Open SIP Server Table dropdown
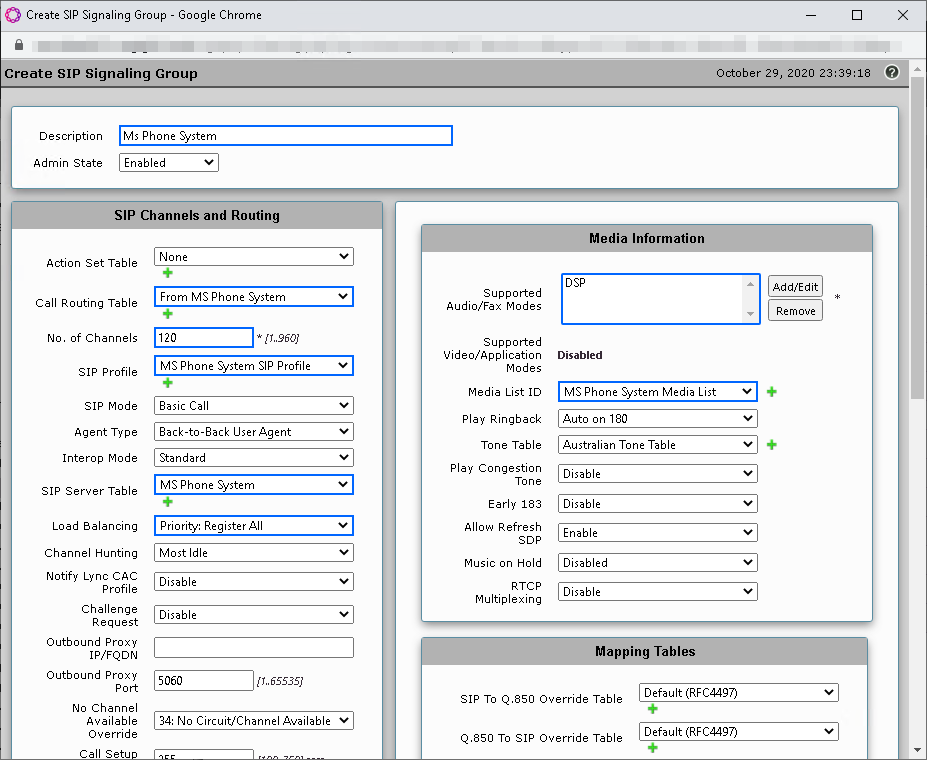The width and height of the screenshot is (927, 760). (254, 485)
